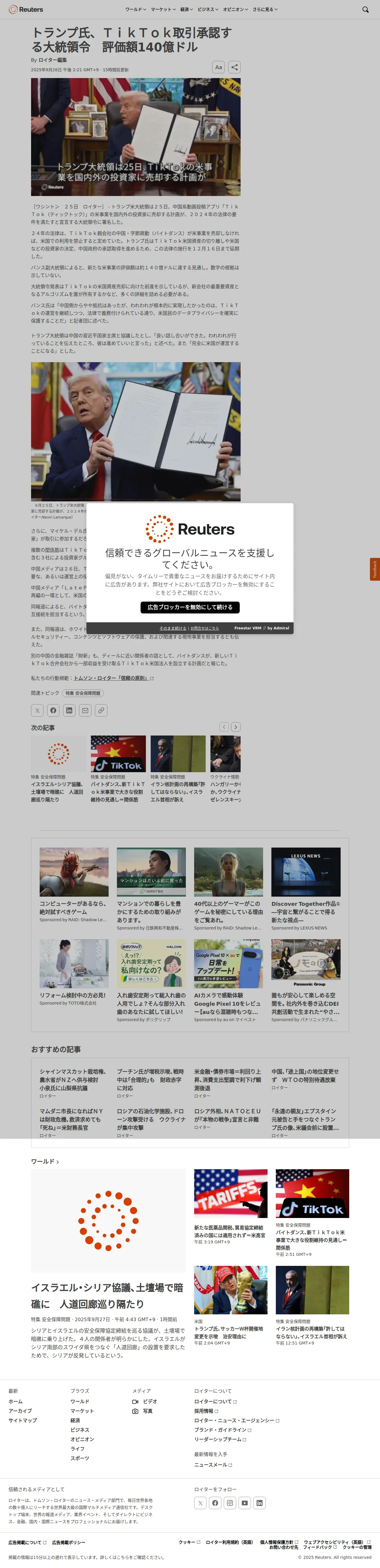Share article on LinkedIn below the article
Image resolution: width=380 pixels, height=1568 pixels.
[x=70, y=710]
